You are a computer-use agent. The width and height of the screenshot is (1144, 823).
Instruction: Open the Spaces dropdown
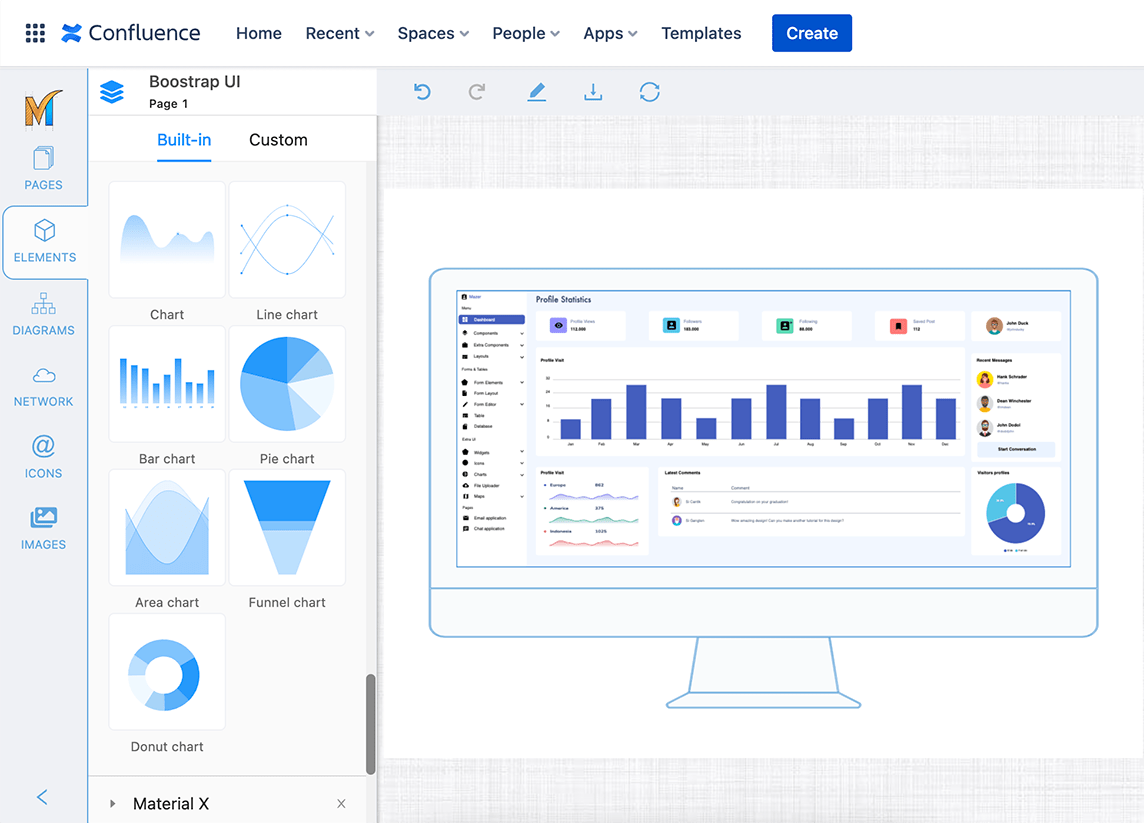[432, 33]
